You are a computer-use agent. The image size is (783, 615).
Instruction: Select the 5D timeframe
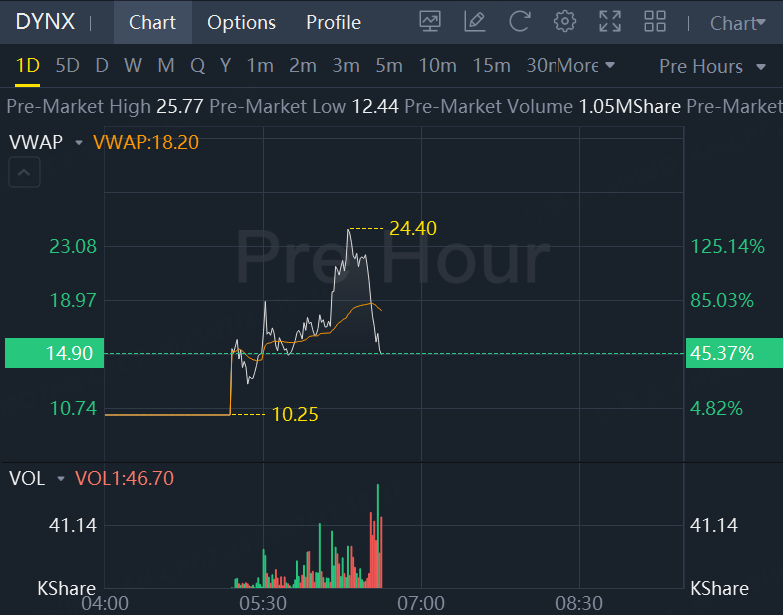[x=67, y=65]
